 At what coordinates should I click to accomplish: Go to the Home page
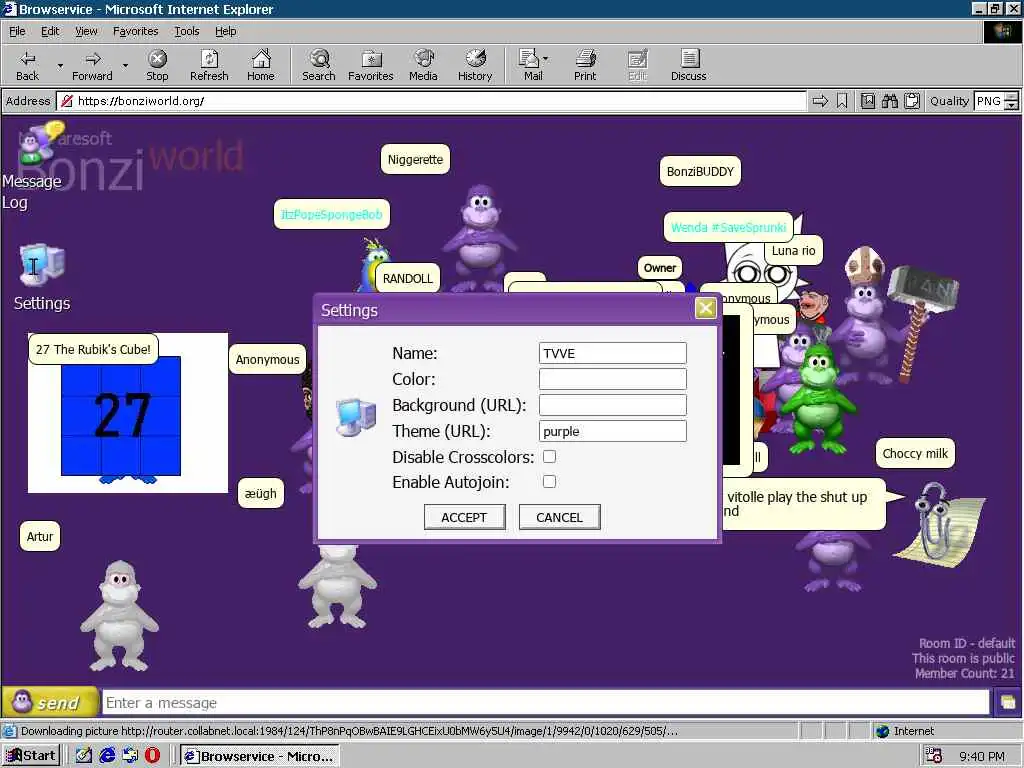click(261, 65)
